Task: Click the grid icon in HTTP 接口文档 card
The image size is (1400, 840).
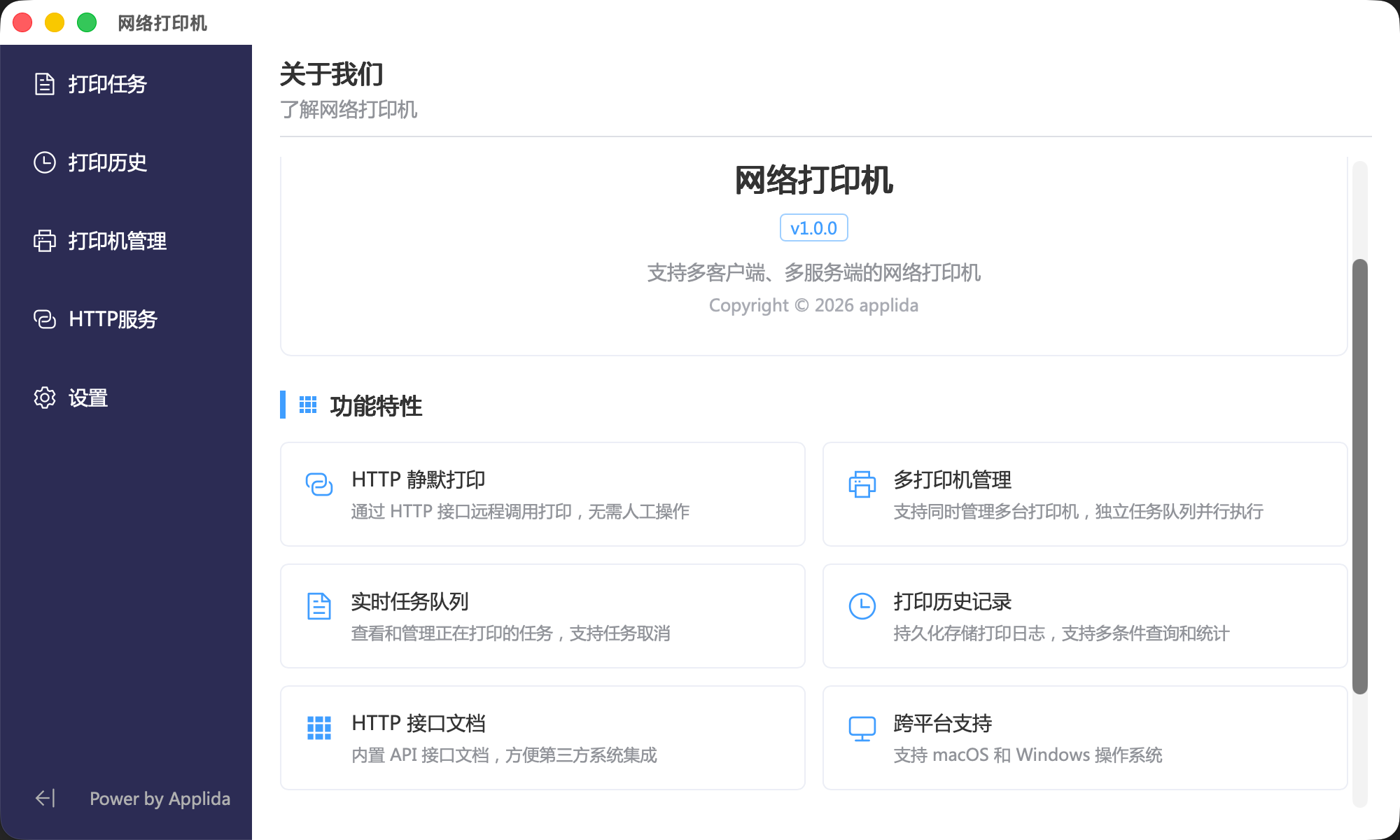Action: tap(319, 728)
